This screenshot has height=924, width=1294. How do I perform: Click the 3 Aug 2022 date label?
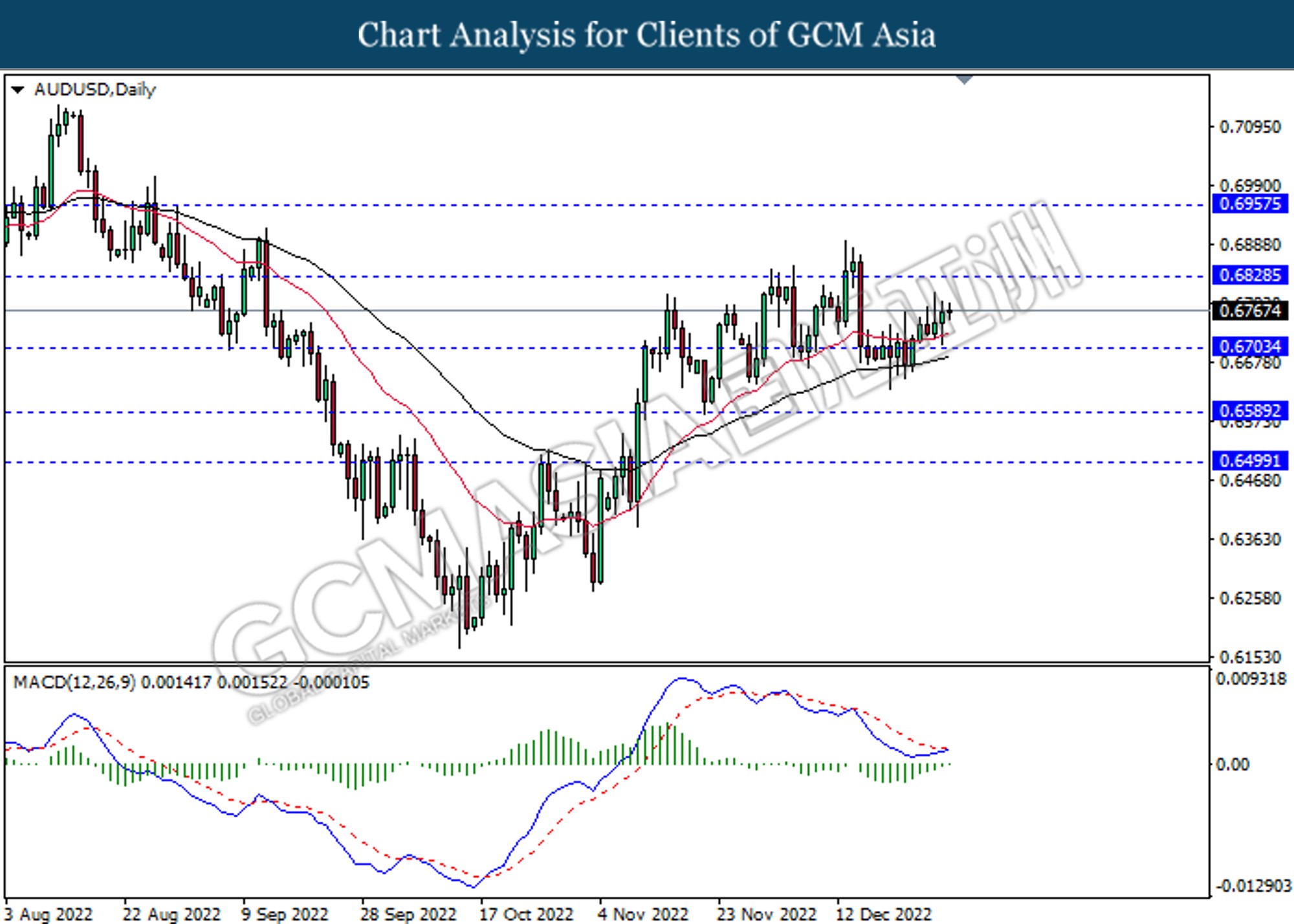48,914
